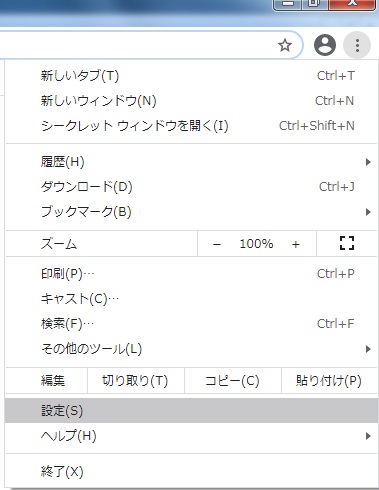Expand the ヘルプ(H) submenu arrow
This screenshot has height=490, width=379.
click(x=368, y=436)
